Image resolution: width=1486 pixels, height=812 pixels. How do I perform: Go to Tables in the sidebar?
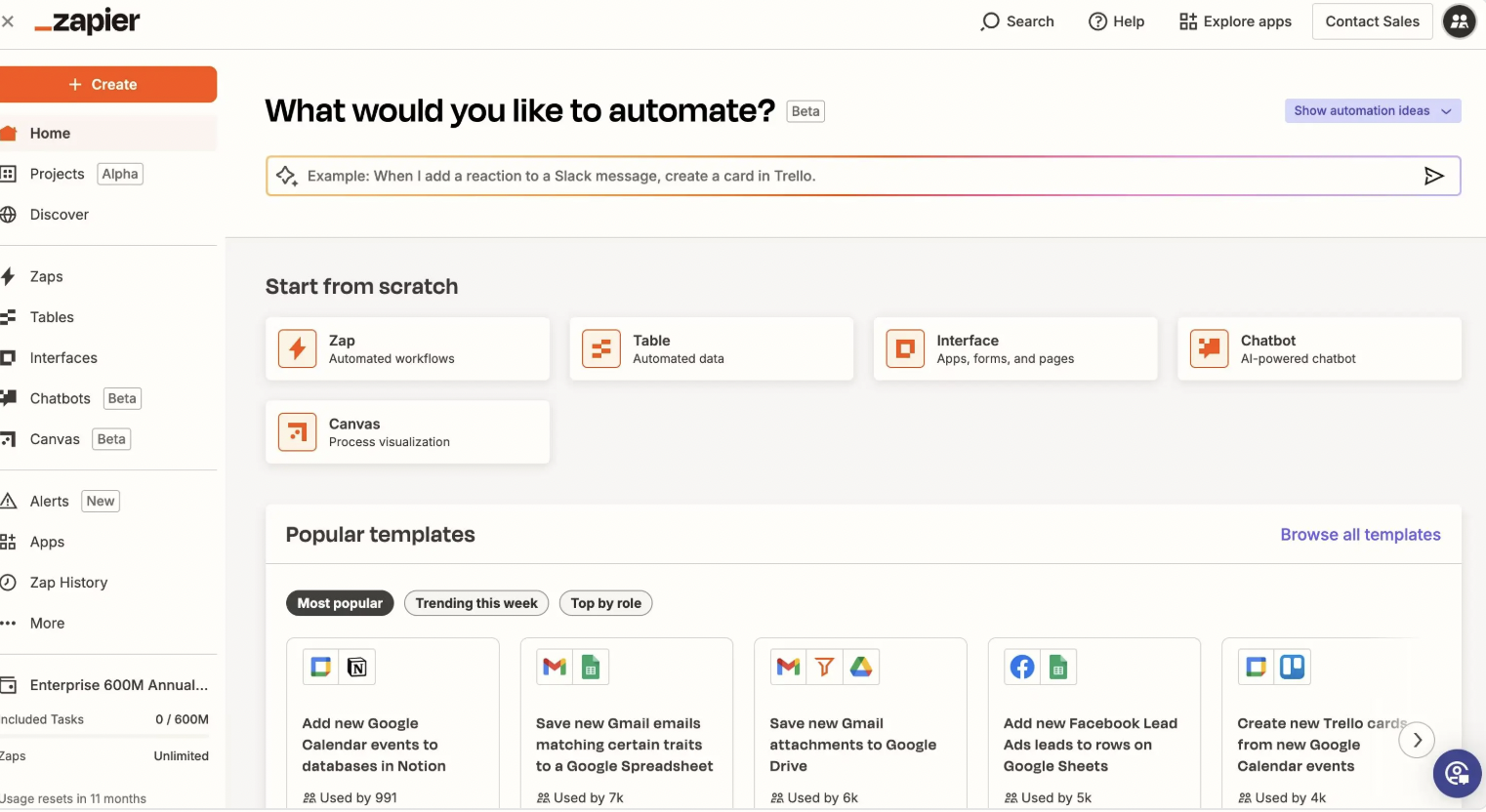(52, 317)
